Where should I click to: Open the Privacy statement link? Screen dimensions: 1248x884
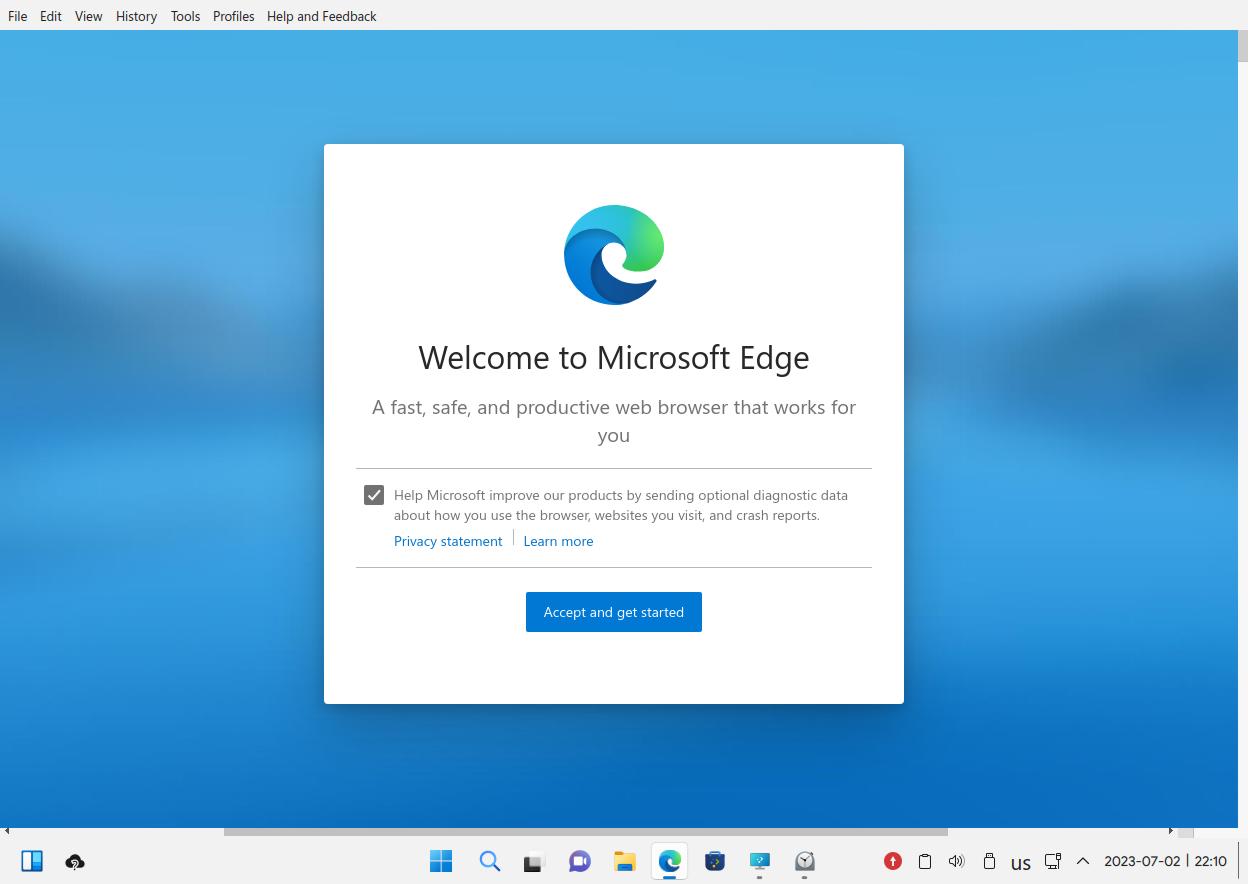[x=448, y=541]
